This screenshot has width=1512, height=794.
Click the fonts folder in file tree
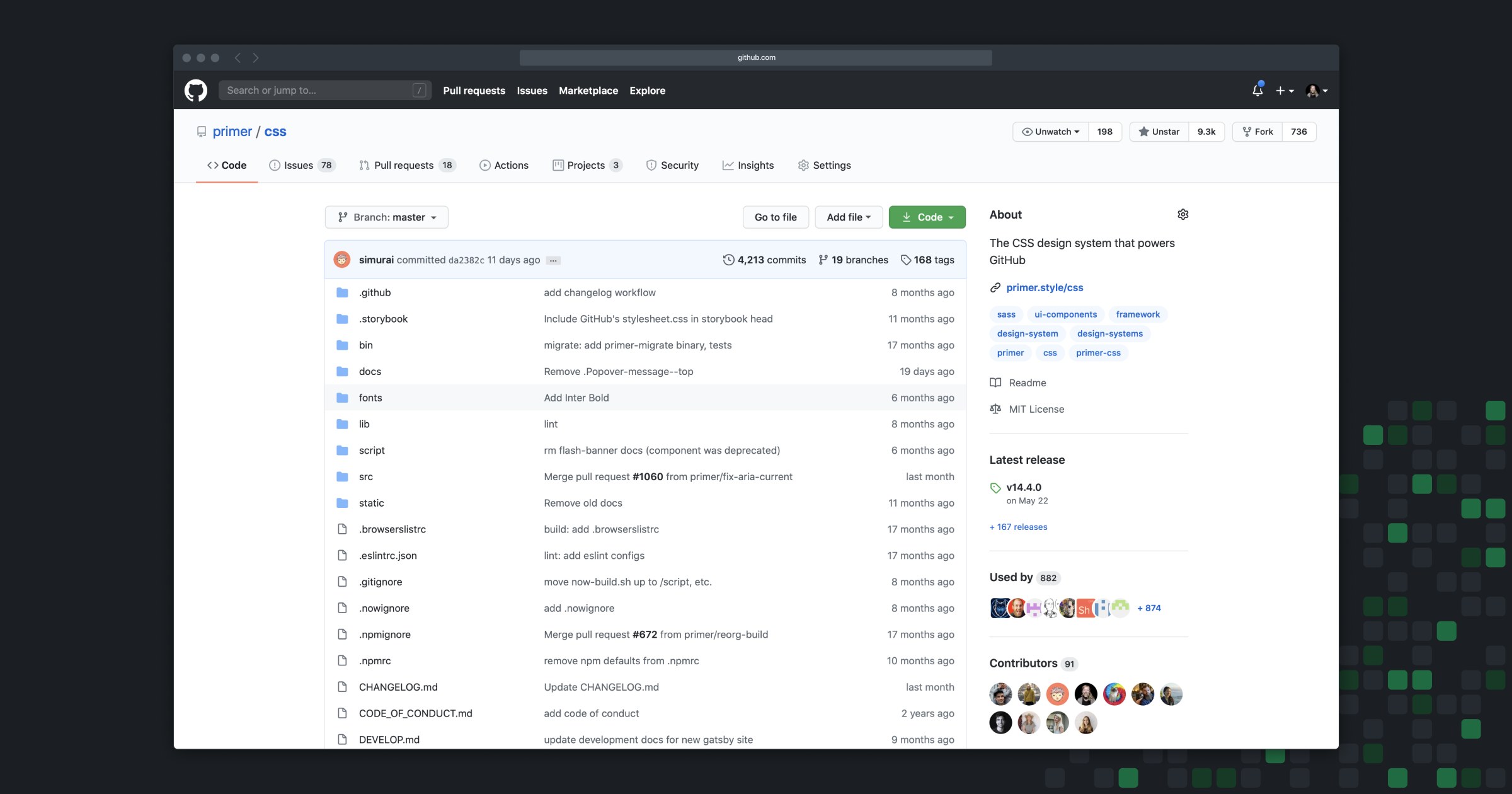click(370, 397)
